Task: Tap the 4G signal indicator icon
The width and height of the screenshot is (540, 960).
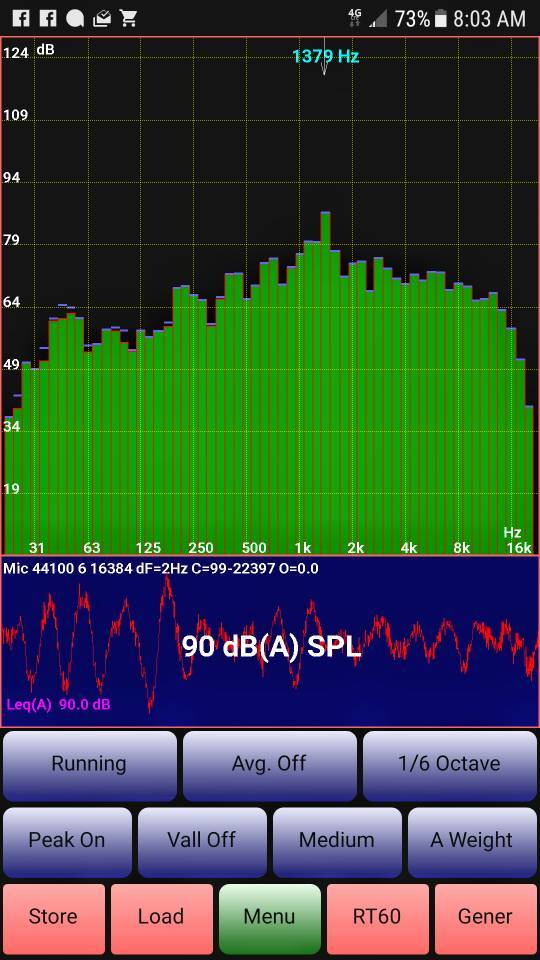Action: [354, 19]
